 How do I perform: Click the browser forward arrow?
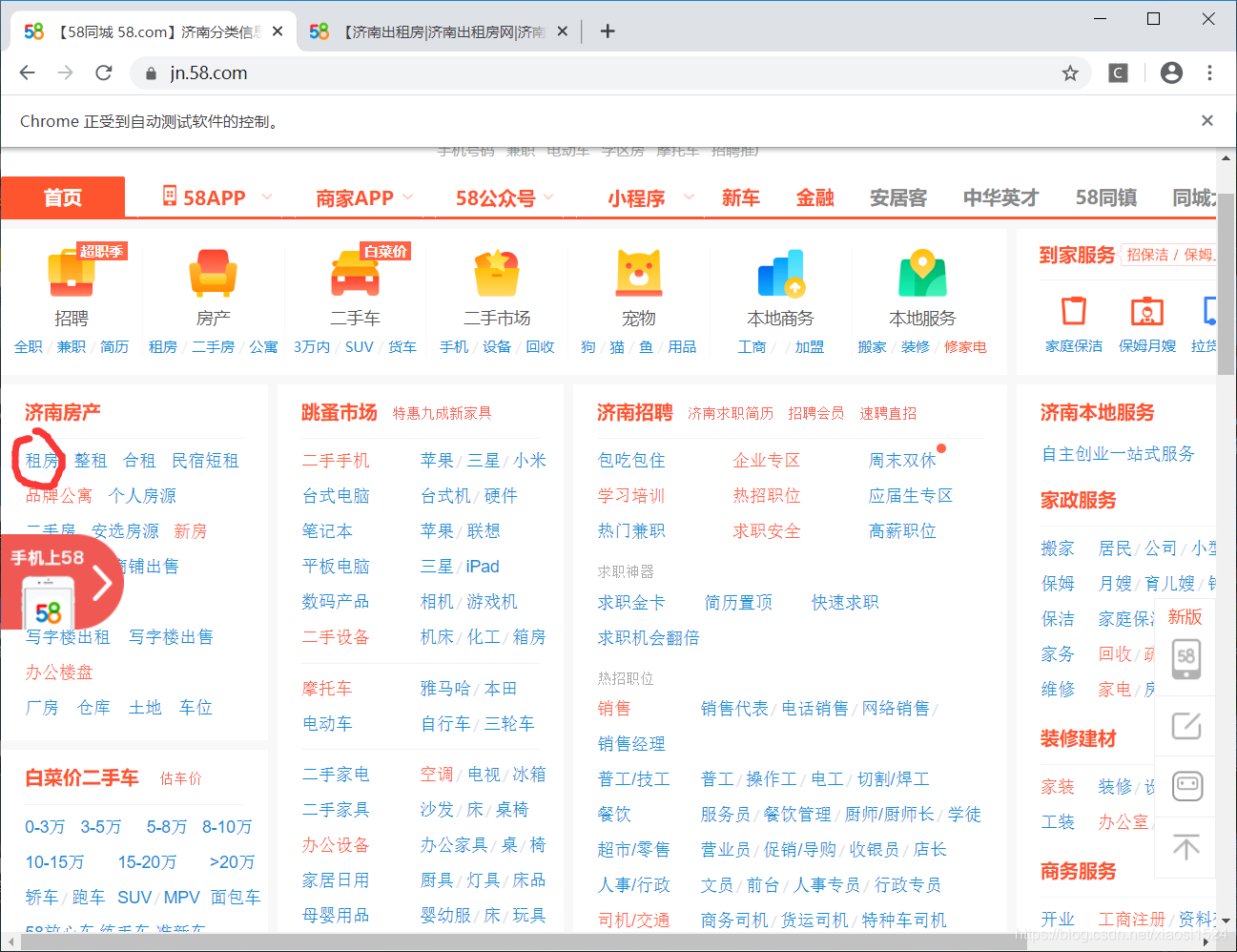pos(65,72)
